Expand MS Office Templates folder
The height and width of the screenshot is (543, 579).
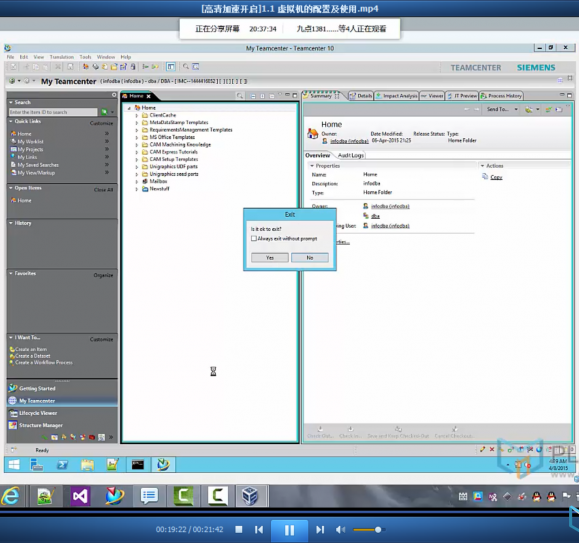(137, 138)
